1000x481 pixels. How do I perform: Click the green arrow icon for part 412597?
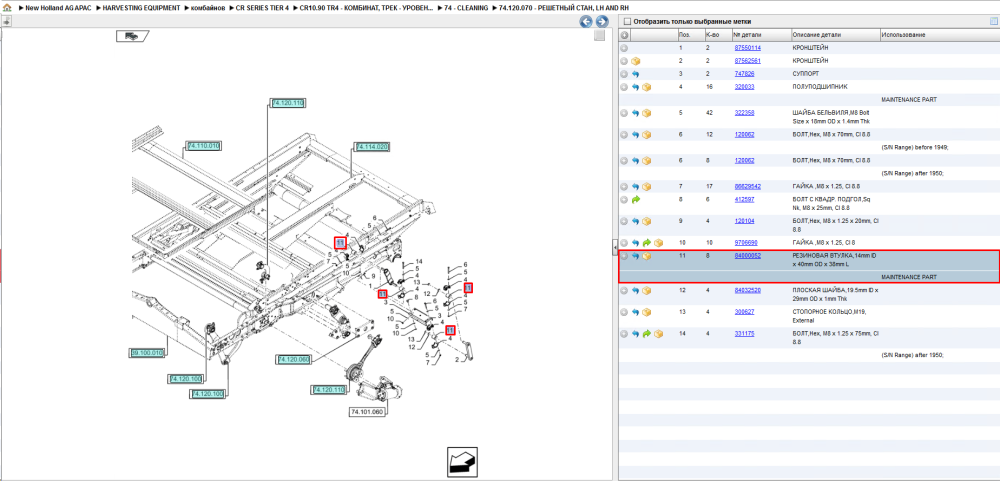point(636,200)
